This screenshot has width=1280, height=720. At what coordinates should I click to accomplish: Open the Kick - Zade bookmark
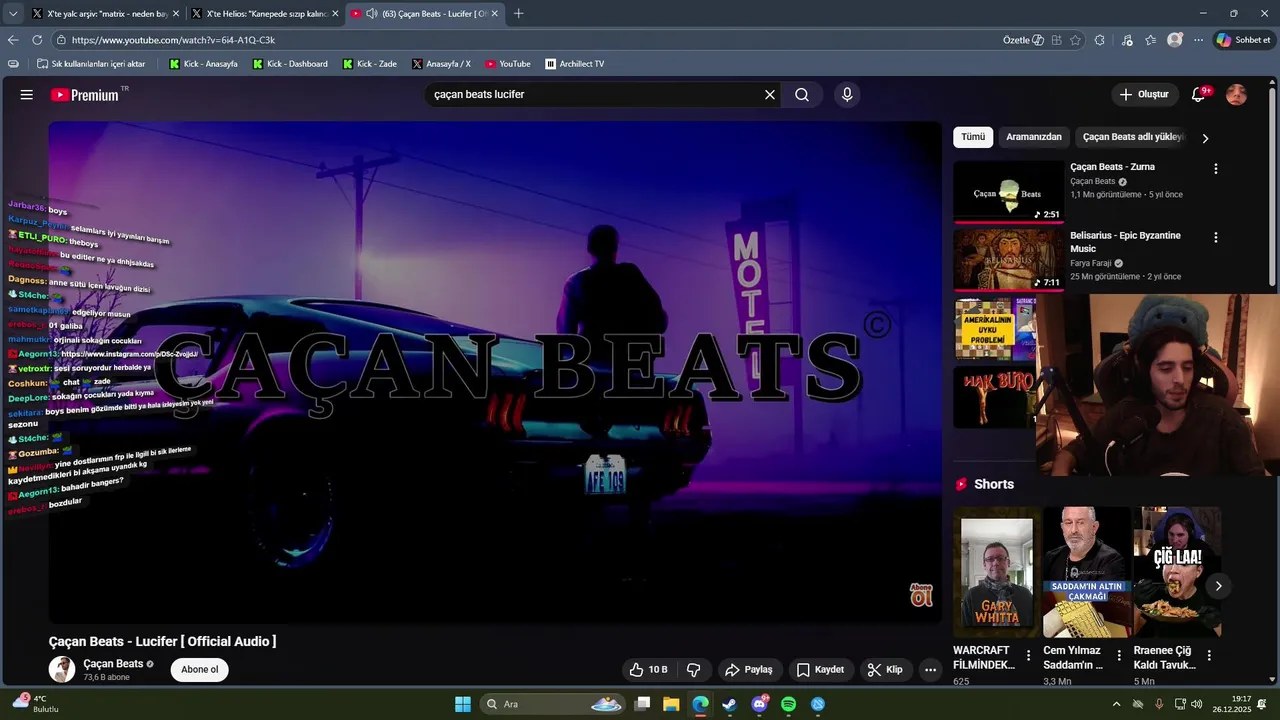[370, 64]
